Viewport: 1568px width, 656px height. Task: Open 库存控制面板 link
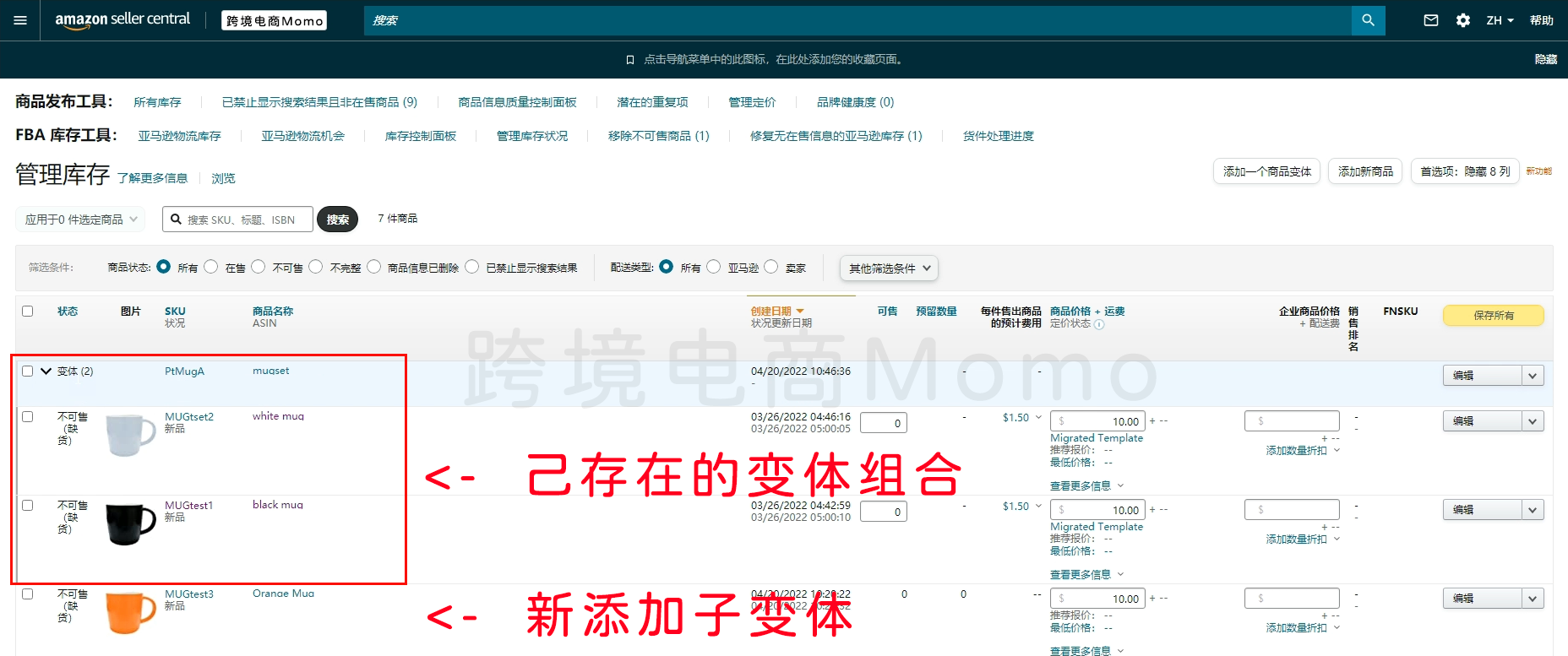pos(420,136)
